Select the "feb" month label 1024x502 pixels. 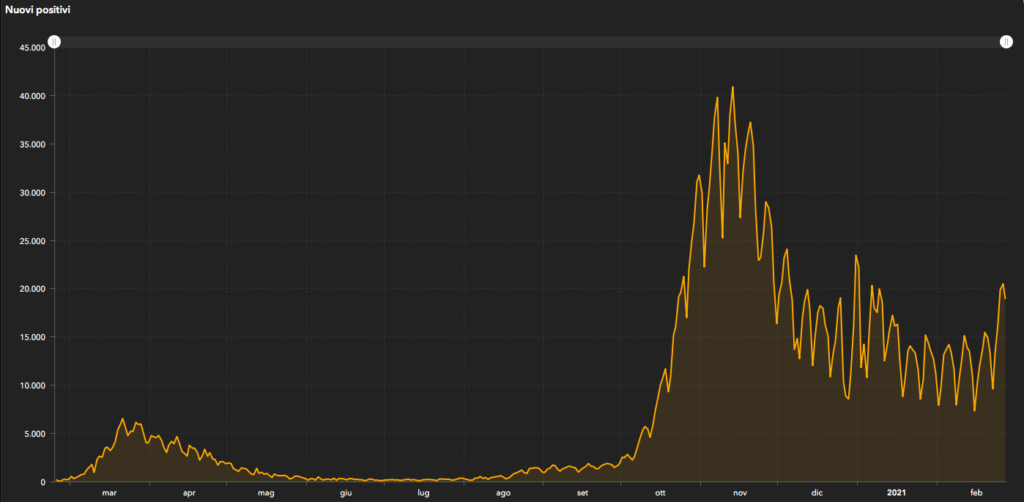pyautogui.click(x=976, y=493)
